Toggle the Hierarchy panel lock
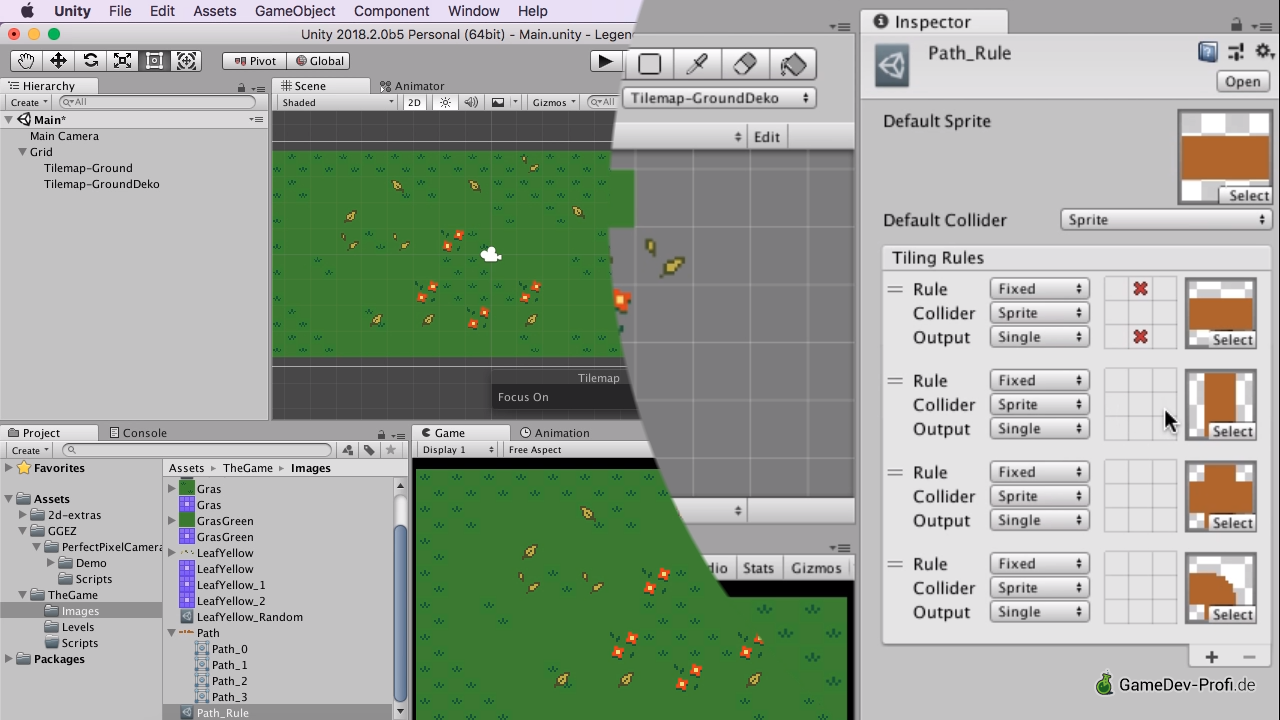Viewport: 1280px width, 720px height. tap(243, 87)
